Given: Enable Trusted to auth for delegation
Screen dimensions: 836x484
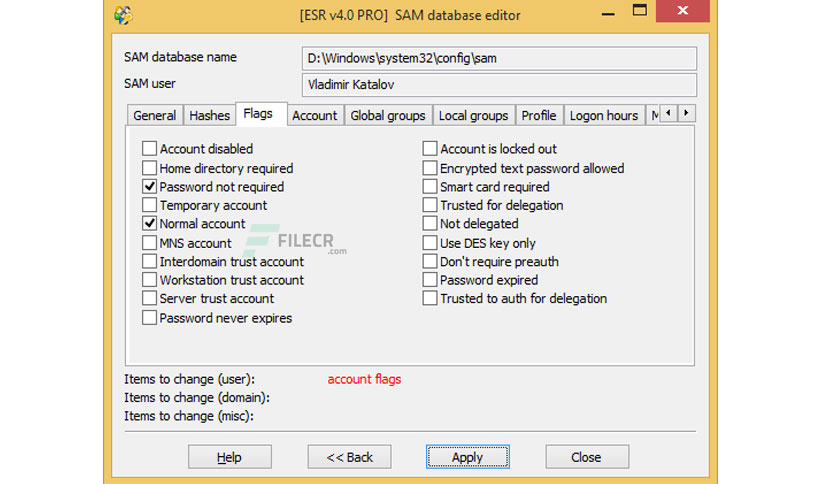Looking at the screenshot, I should pos(430,298).
